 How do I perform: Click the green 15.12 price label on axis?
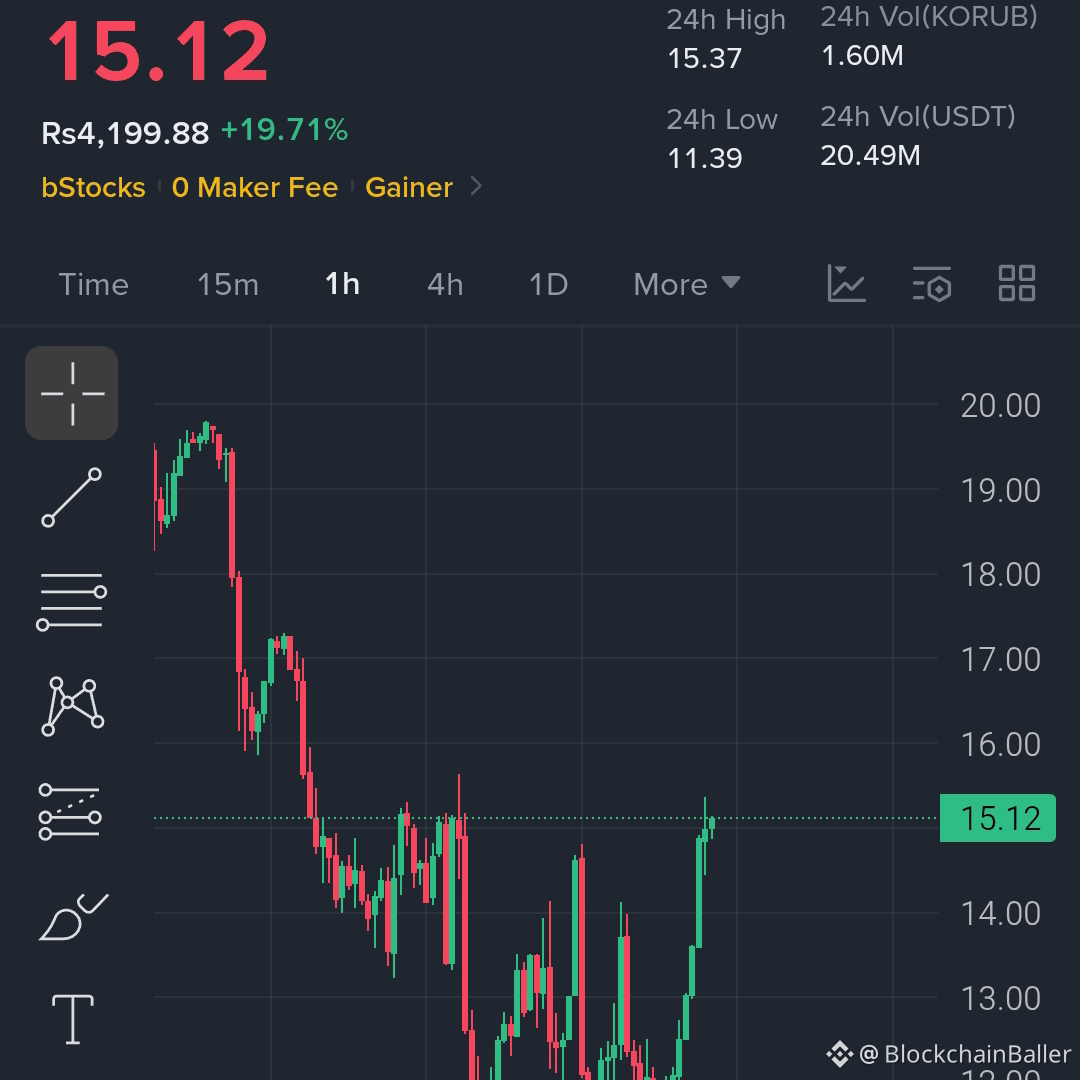[x=997, y=818]
